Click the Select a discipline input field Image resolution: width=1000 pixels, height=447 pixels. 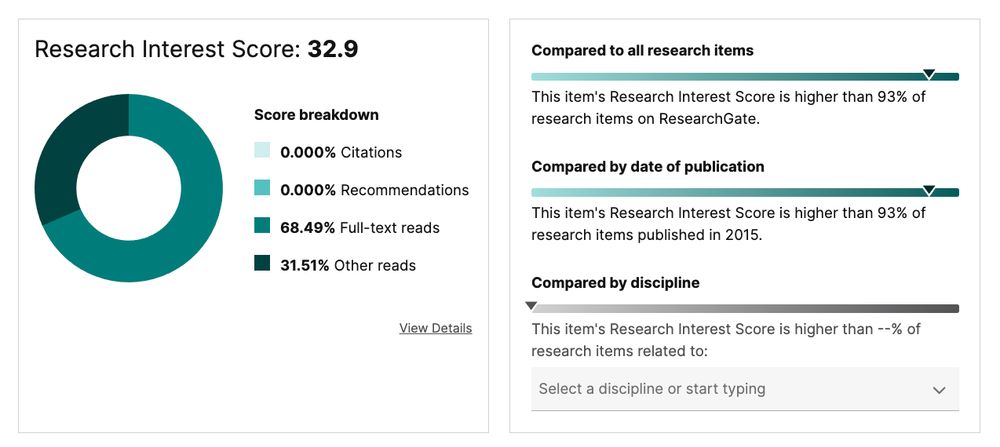[720, 389]
